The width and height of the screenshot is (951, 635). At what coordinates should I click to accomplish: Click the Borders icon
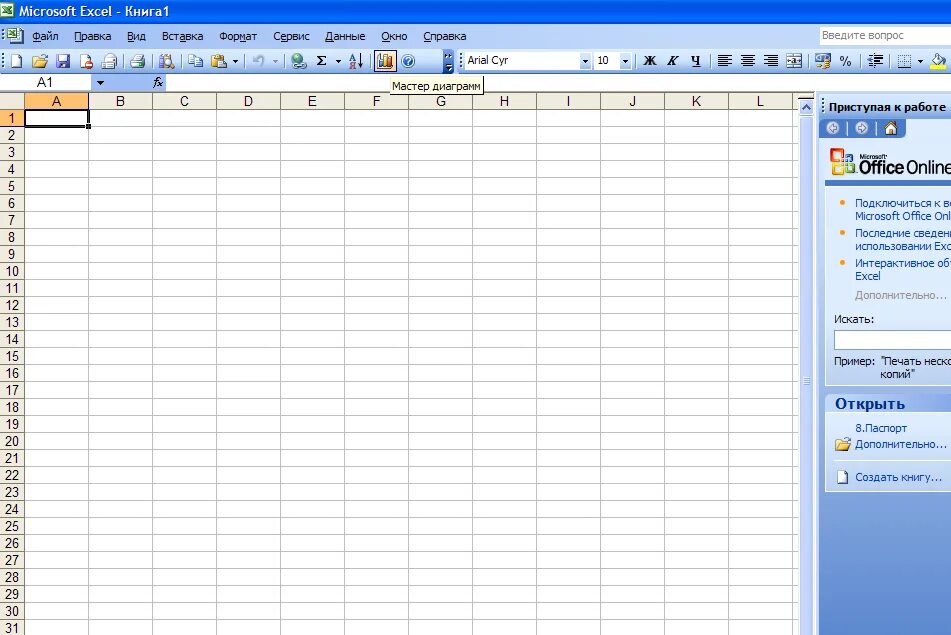click(x=904, y=61)
